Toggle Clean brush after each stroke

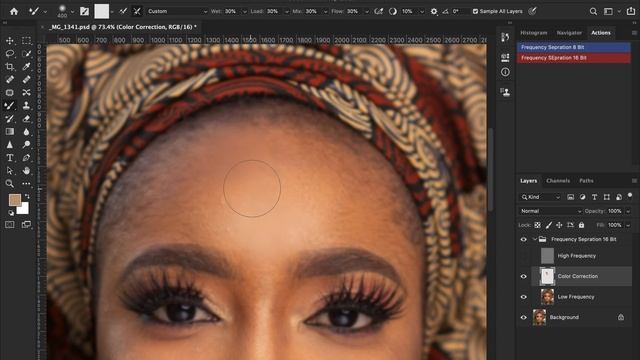(x=137, y=11)
